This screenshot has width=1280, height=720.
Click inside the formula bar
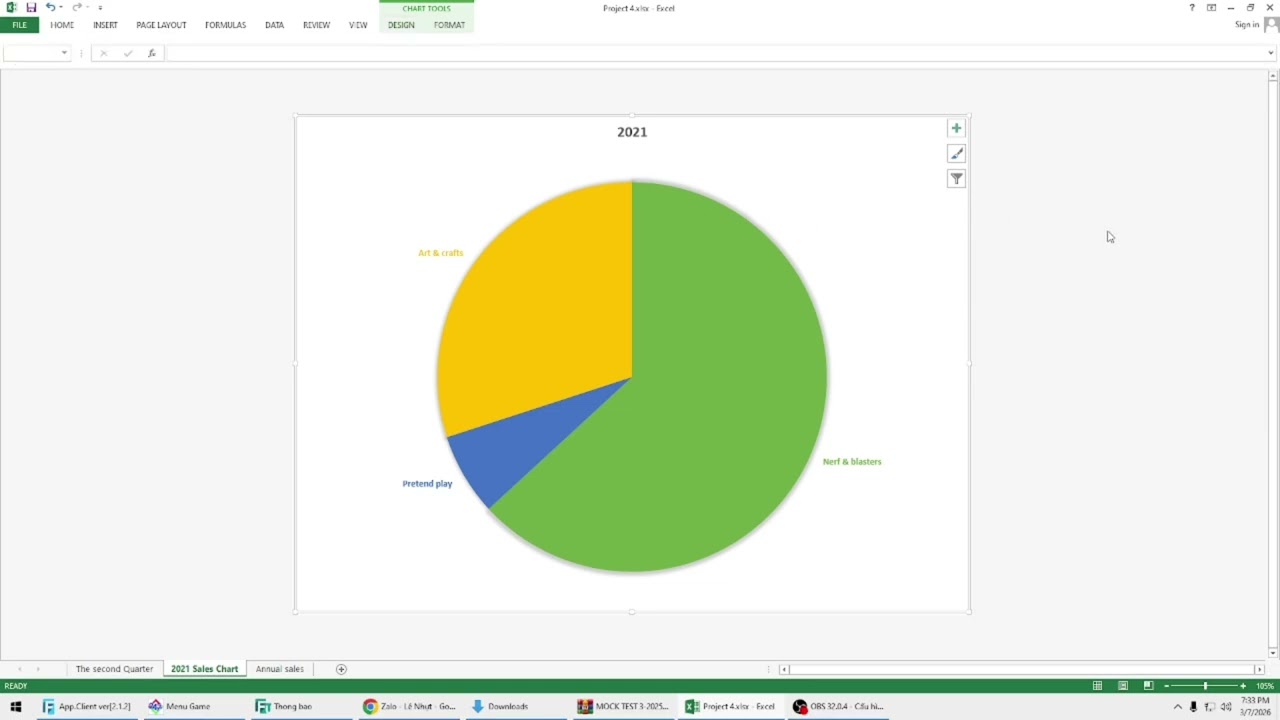pyautogui.click(x=715, y=53)
